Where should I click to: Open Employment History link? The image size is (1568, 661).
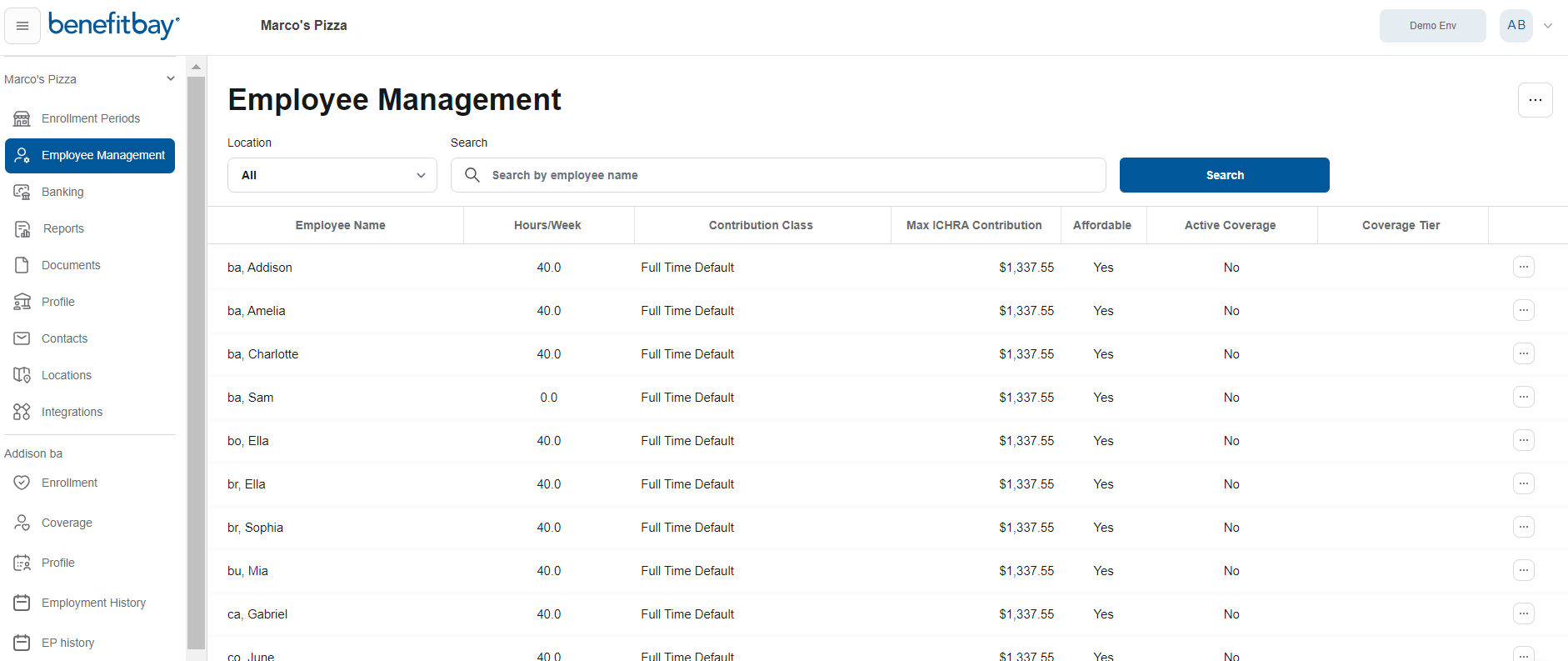(x=93, y=603)
